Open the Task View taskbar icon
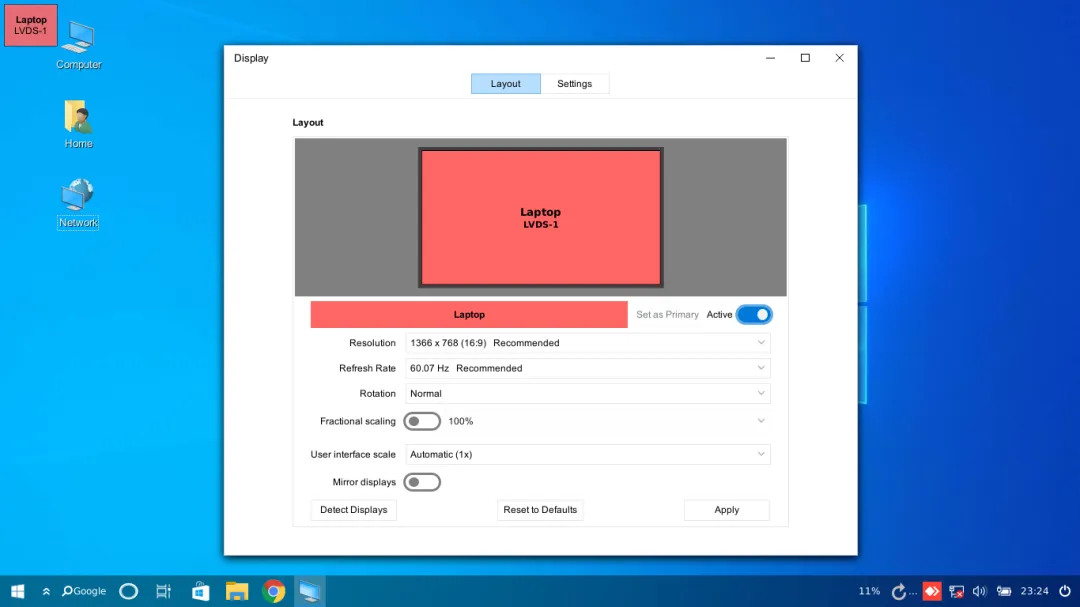Viewport: 1080px width, 607px height. (163, 591)
